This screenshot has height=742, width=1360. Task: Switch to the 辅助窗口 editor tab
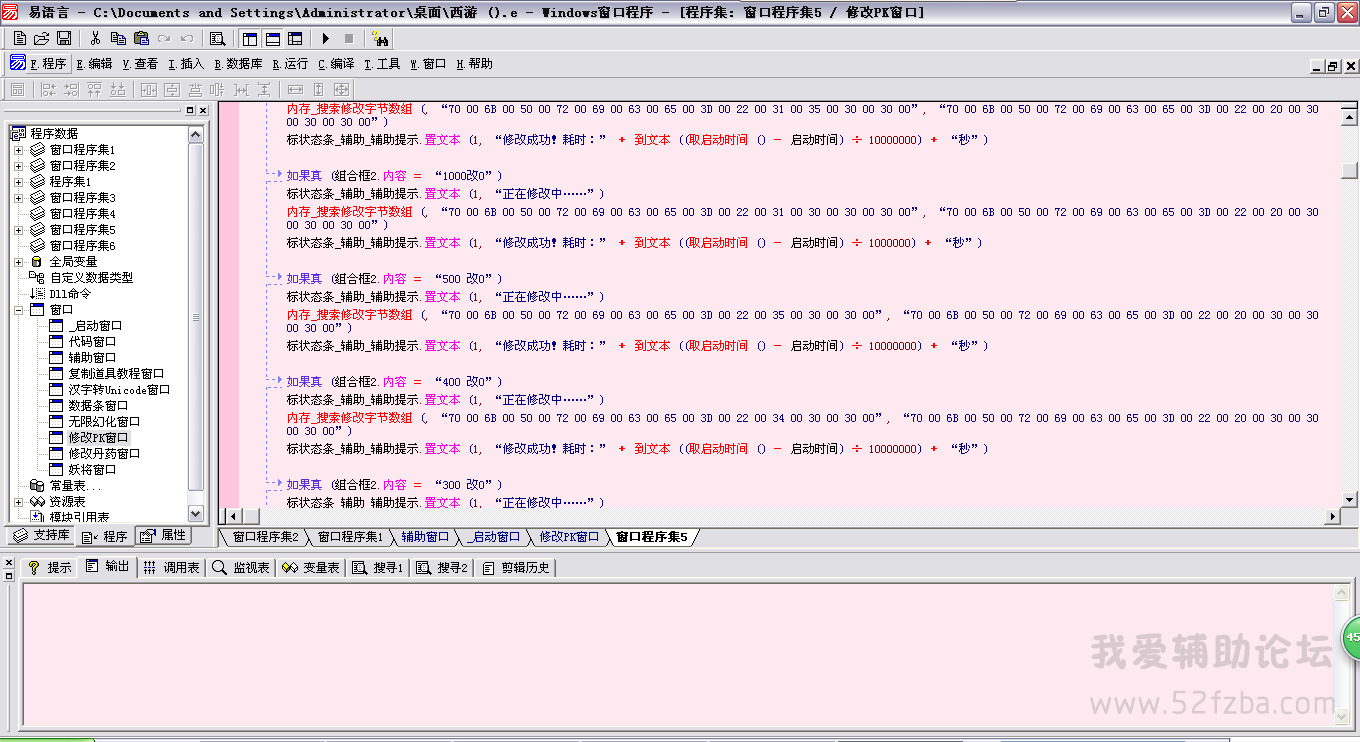click(425, 537)
